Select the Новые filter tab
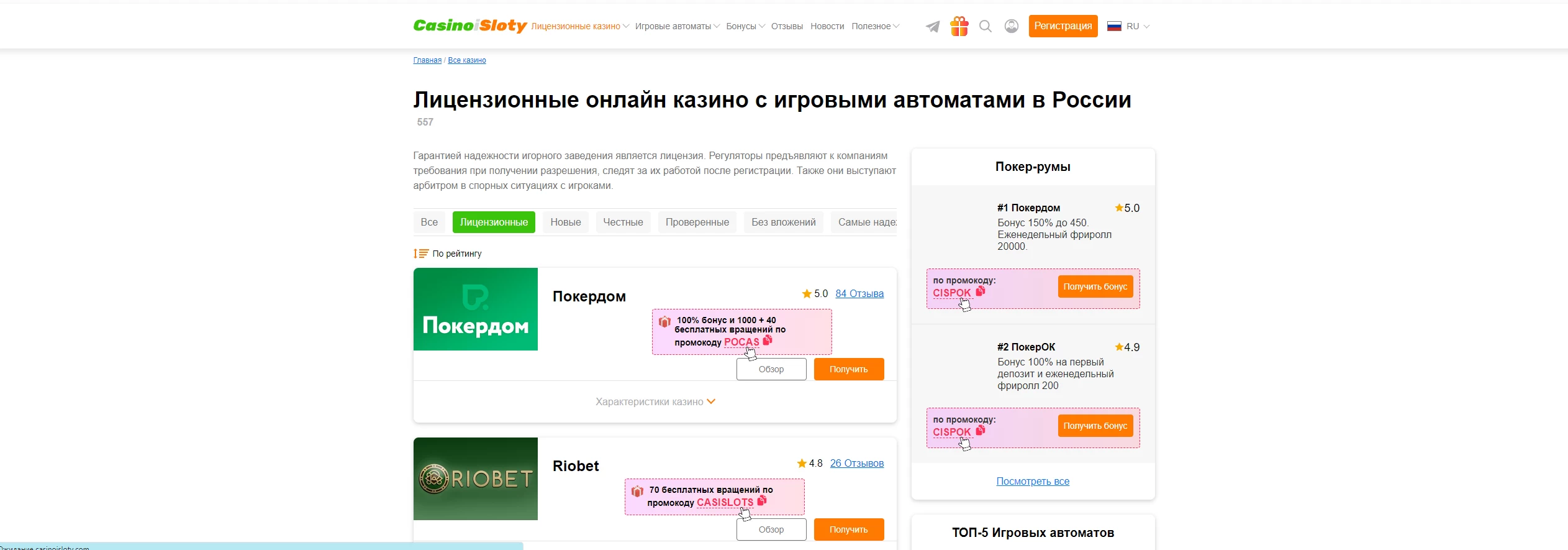Viewport: 1568px width, 550px height. (x=566, y=222)
